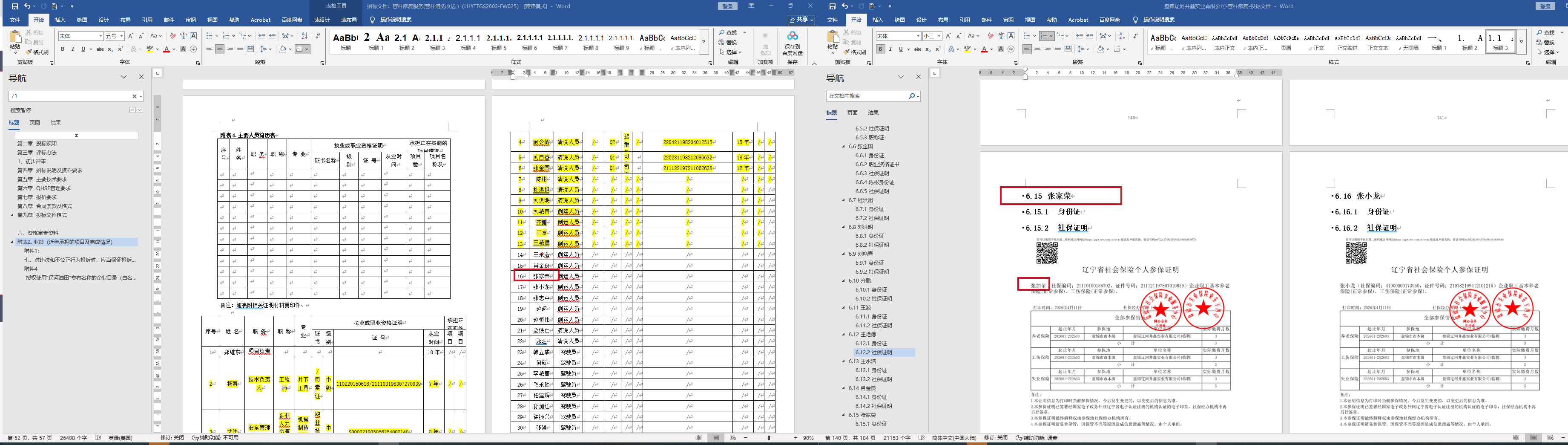Save the right Word document via quick access
Viewport: 1568px width, 445px height.
[x=832, y=6]
